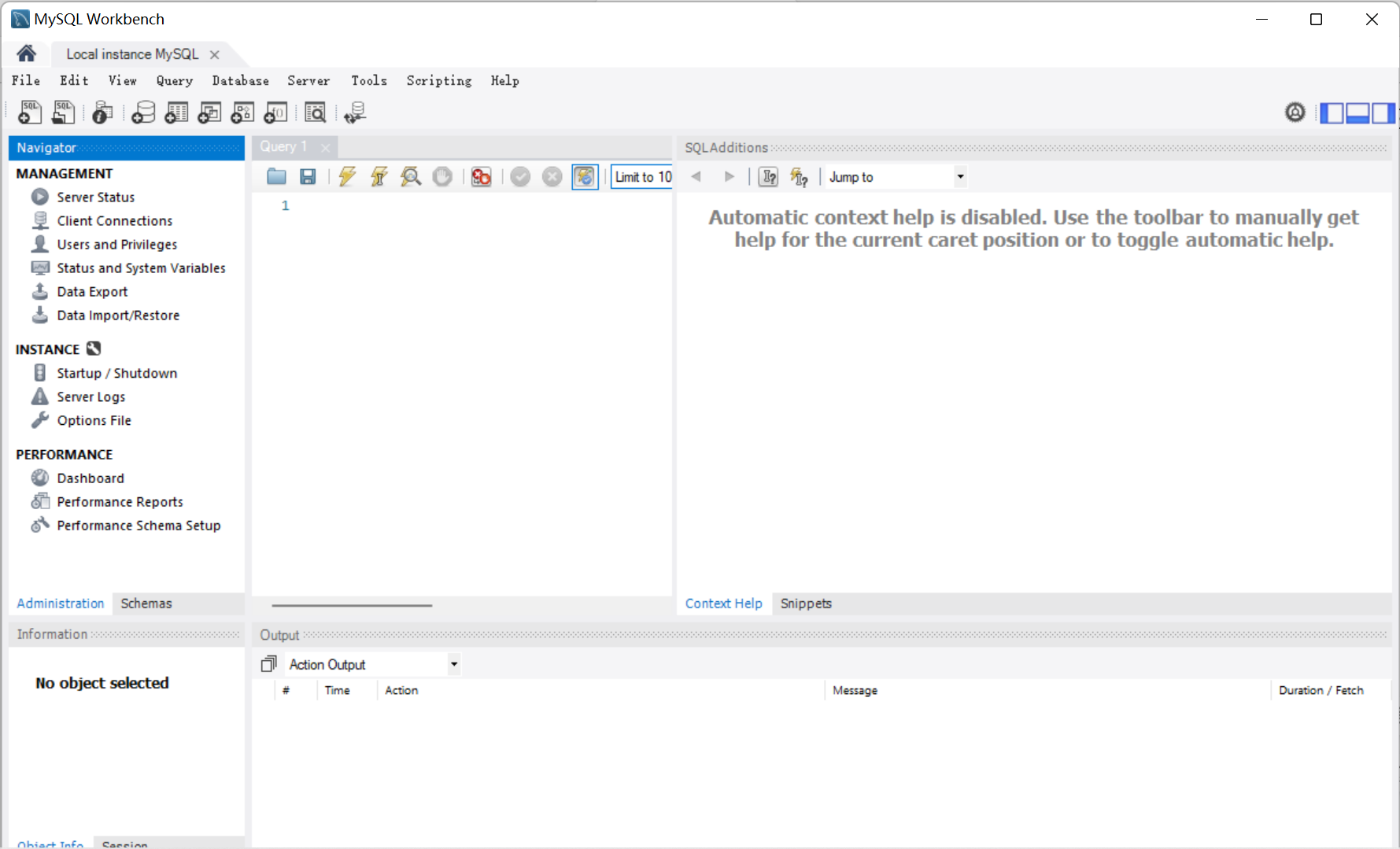The image size is (1400, 849).
Task: Click the output copy icon beside Action Output
Action: point(268,664)
